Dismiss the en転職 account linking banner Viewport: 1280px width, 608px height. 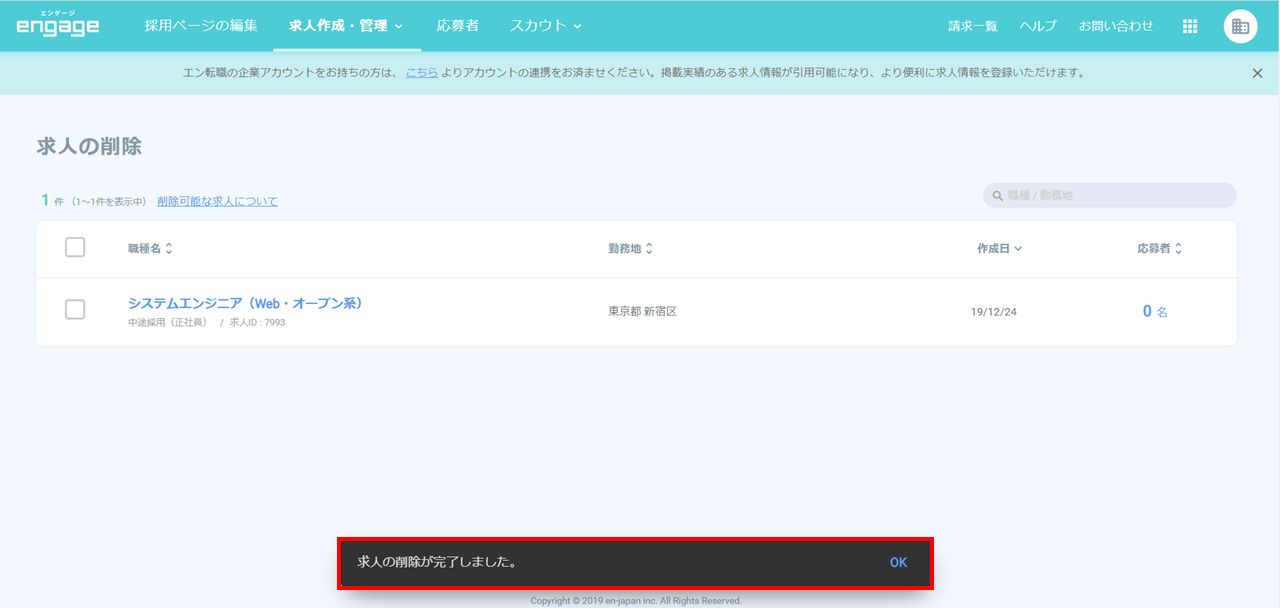pyautogui.click(x=1257, y=73)
